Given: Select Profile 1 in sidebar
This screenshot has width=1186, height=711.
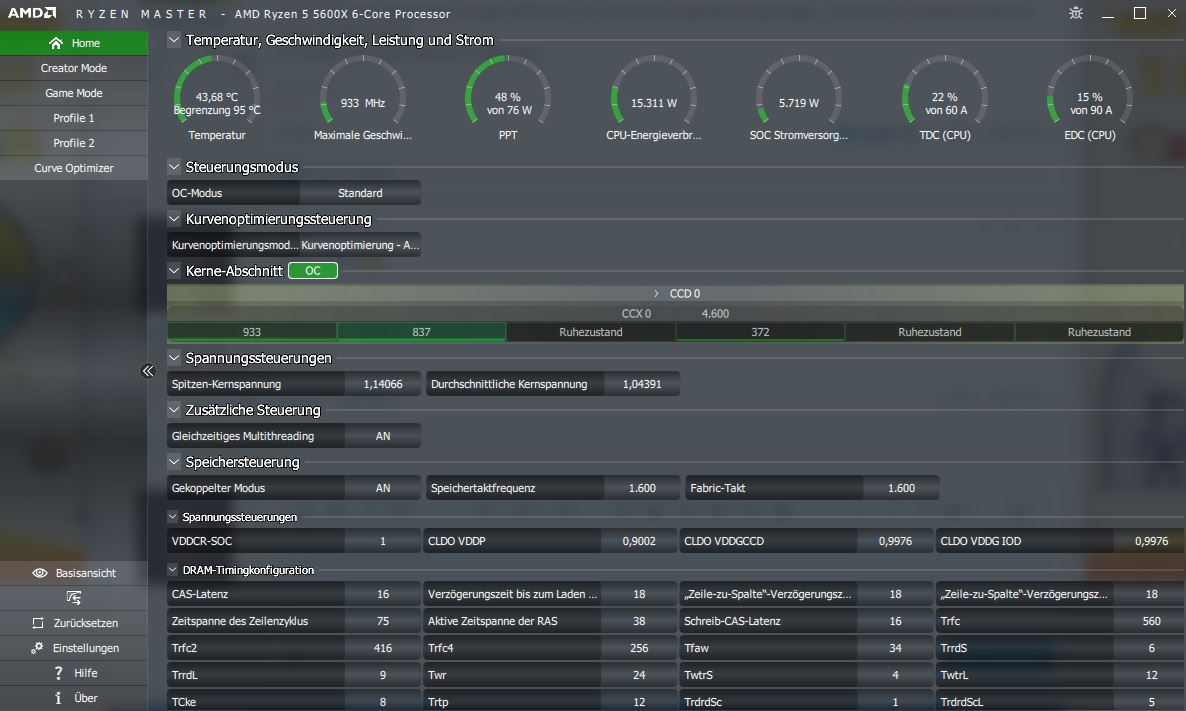Looking at the screenshot, I should 73,118.
